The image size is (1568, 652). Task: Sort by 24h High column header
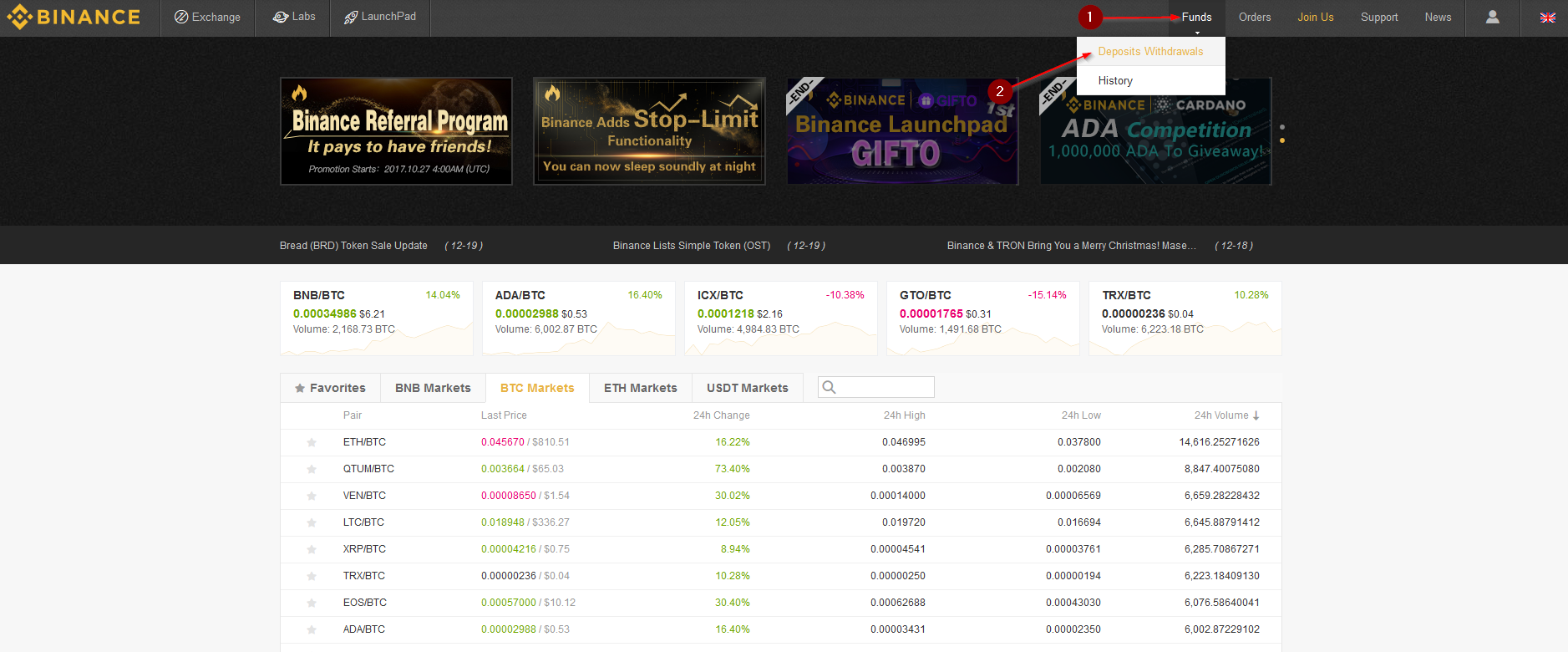tap(904, 415)
